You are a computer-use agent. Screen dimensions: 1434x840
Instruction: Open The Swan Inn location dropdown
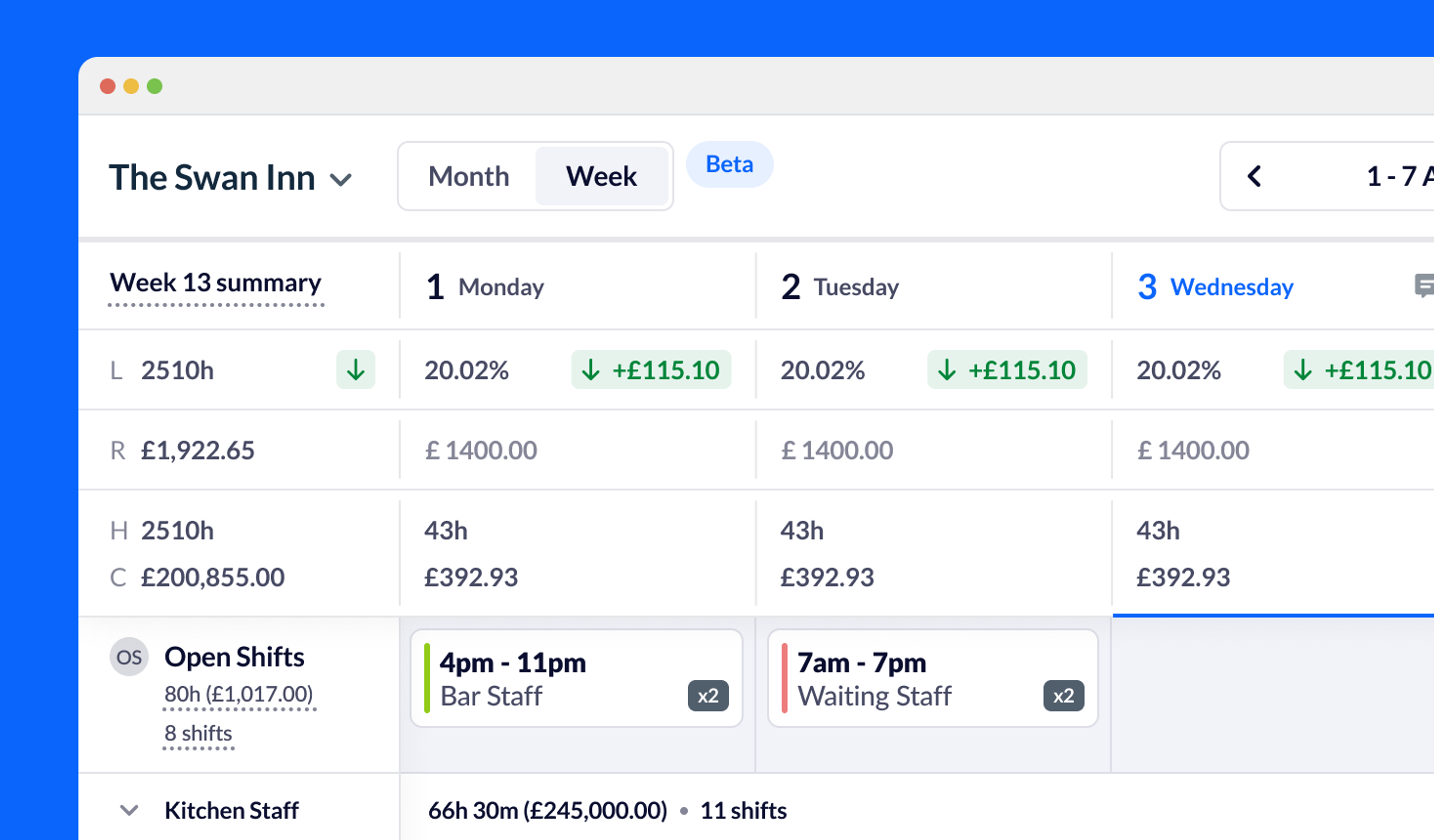click(x=341, y=179)
